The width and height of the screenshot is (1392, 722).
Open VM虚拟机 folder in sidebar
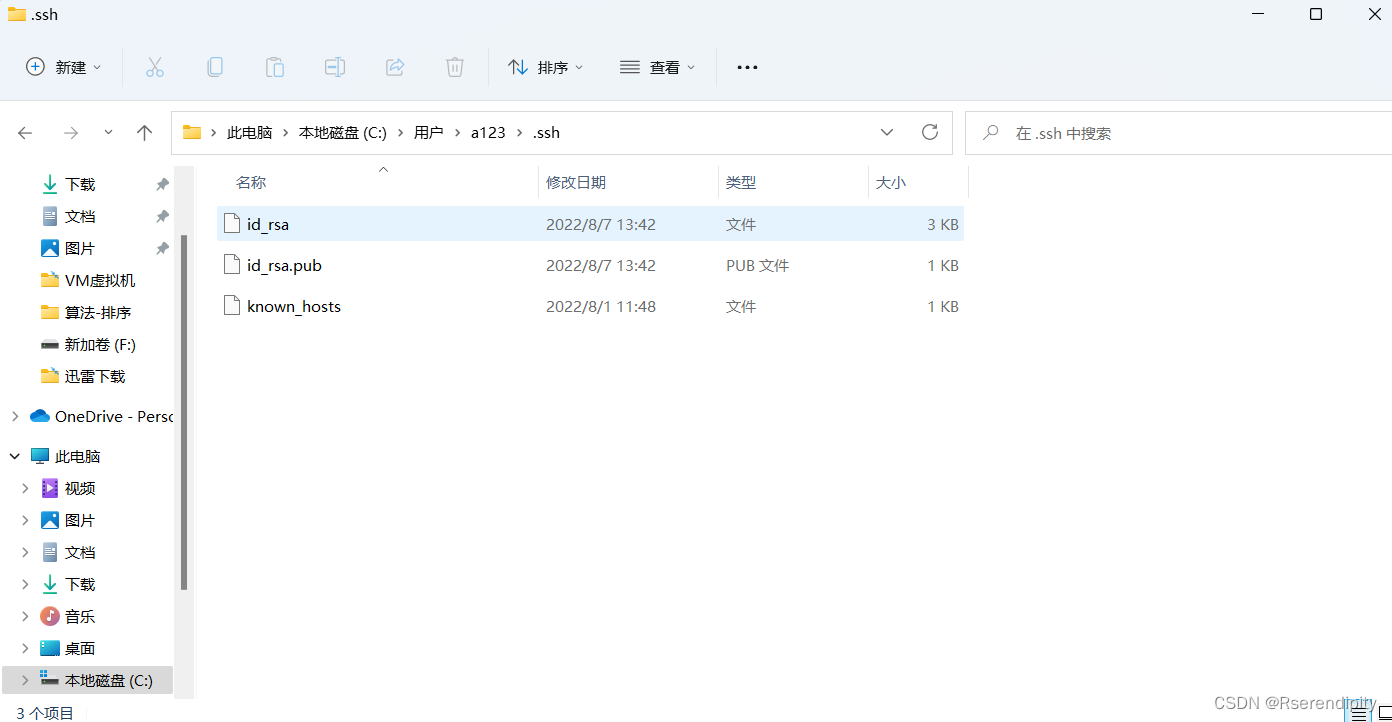(x=100, y=281)
